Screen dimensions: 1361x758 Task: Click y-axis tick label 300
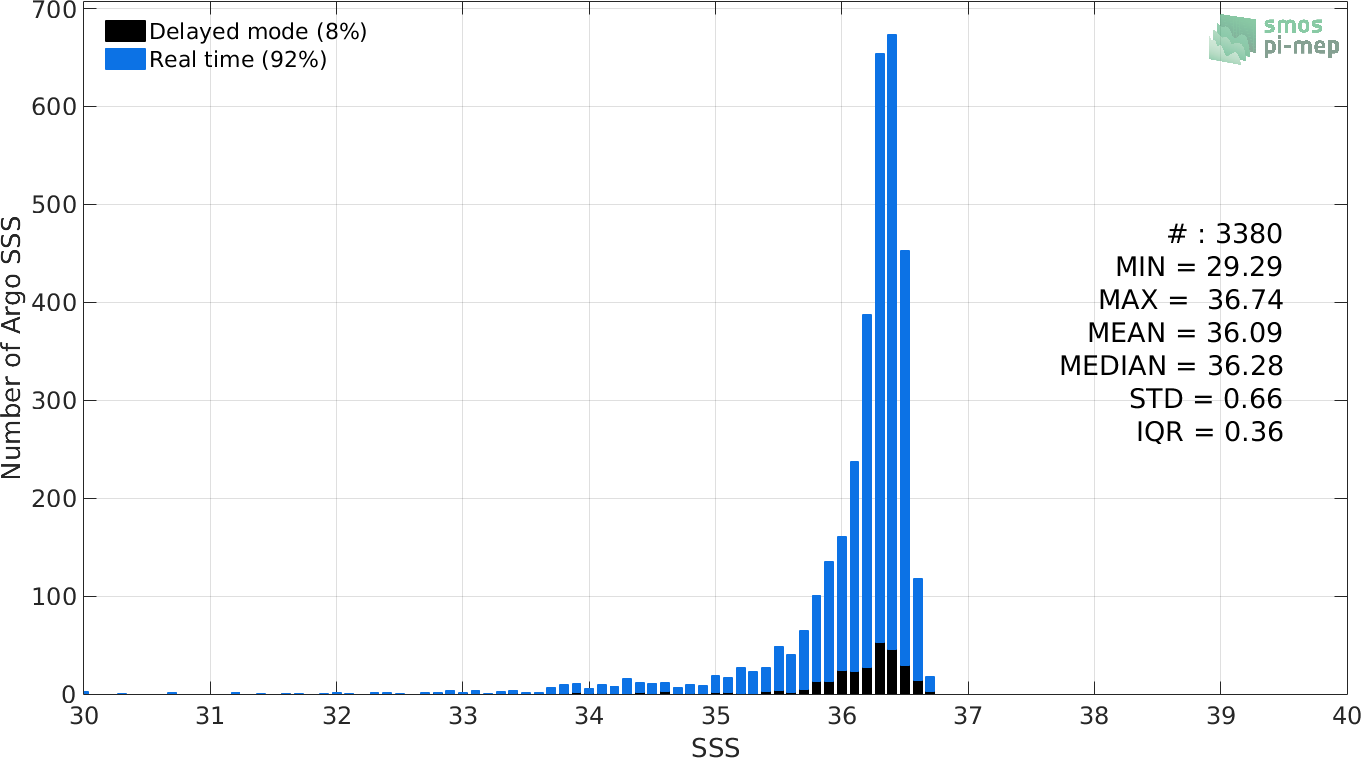click(56, 401)
